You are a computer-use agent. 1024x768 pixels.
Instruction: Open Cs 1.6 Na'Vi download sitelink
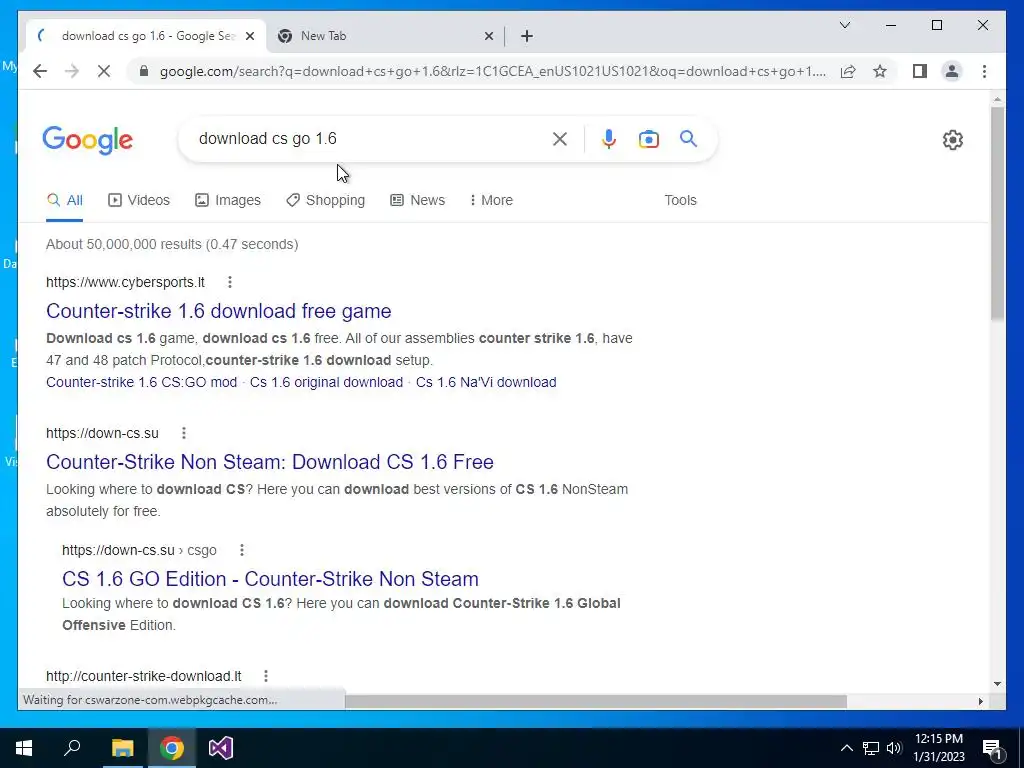486,382
